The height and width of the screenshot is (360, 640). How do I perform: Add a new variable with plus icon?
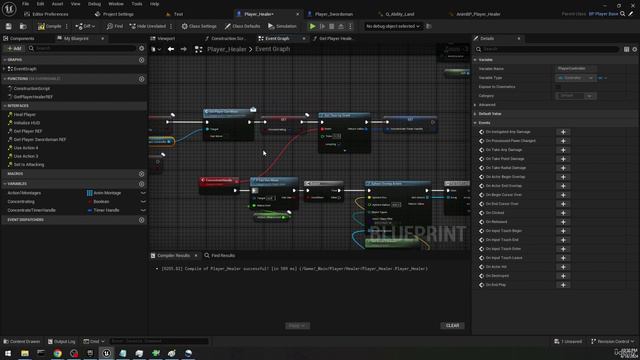(x=142, y=184)
